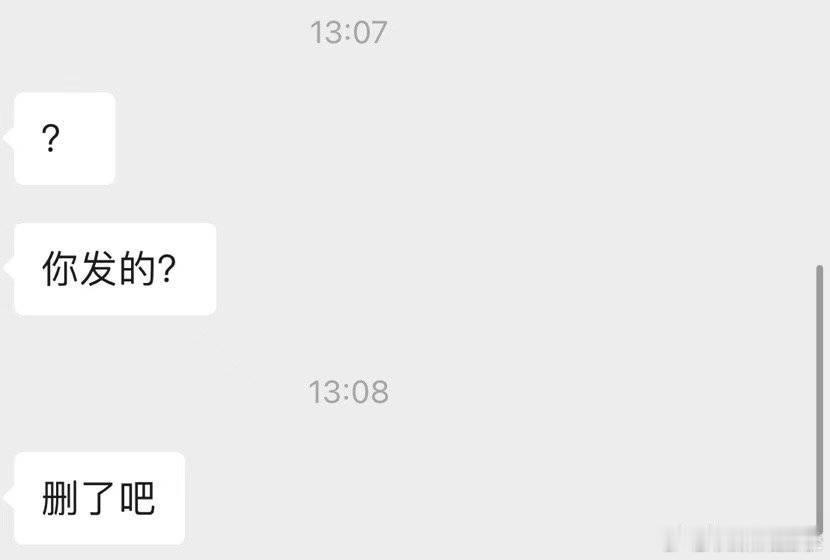Tap the lone "?" message bubble
This screenshot has height=560, width=830.
tap(65, 139)
